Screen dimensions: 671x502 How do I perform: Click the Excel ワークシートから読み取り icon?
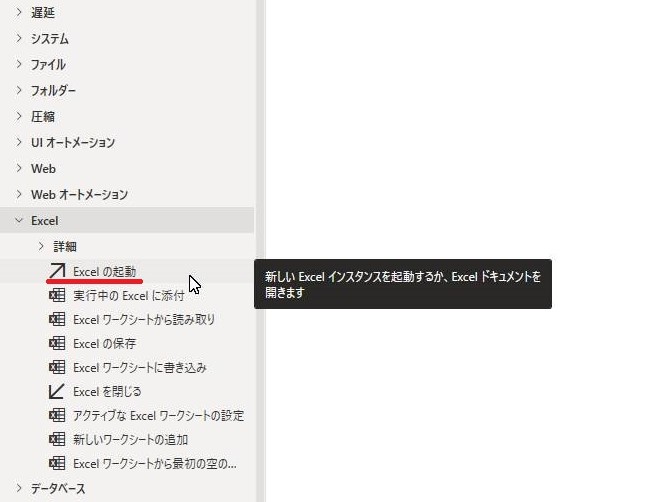tap(56, 319)
